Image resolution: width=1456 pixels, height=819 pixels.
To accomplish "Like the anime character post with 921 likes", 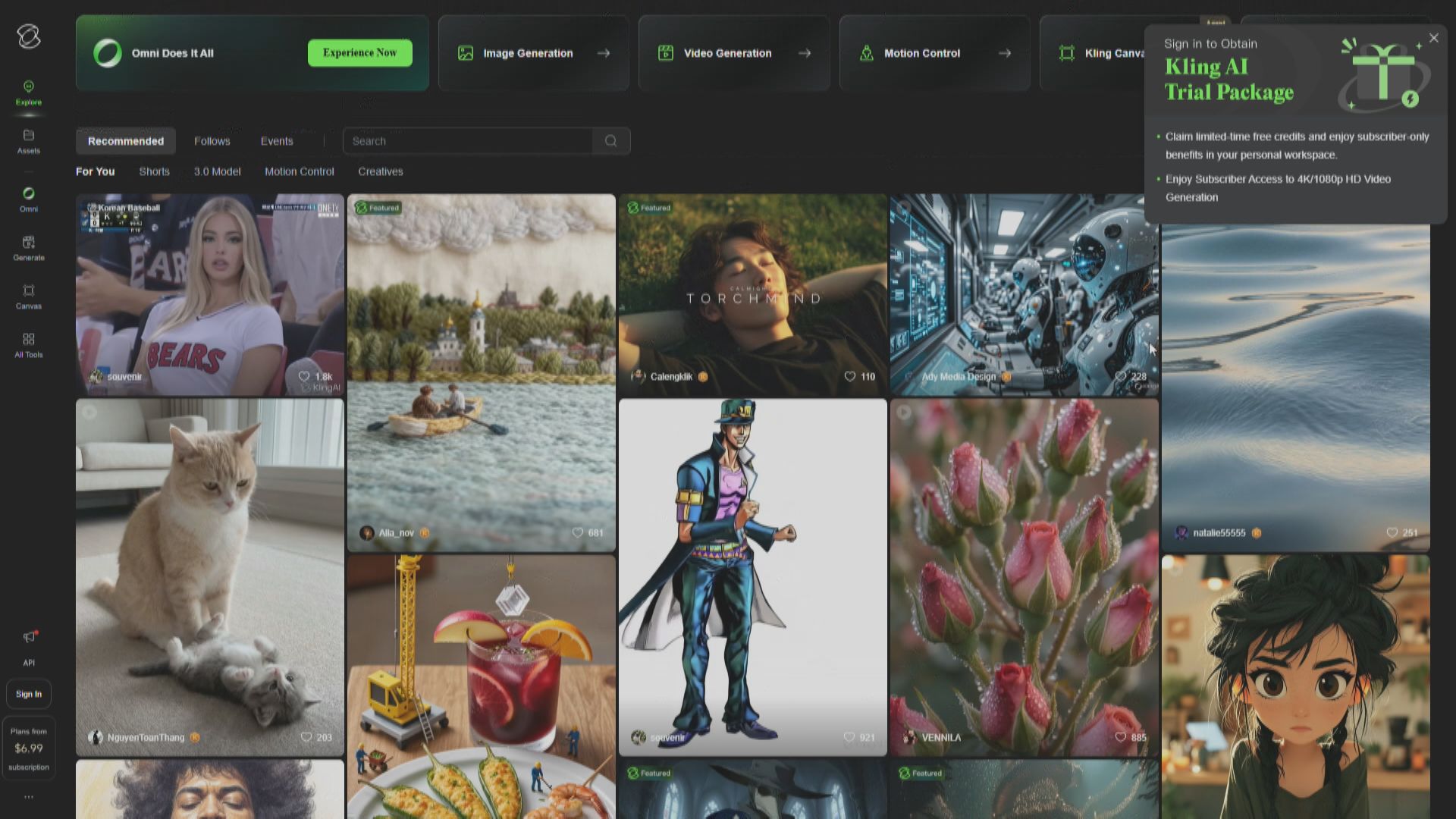I will click(x=849, y=737).
